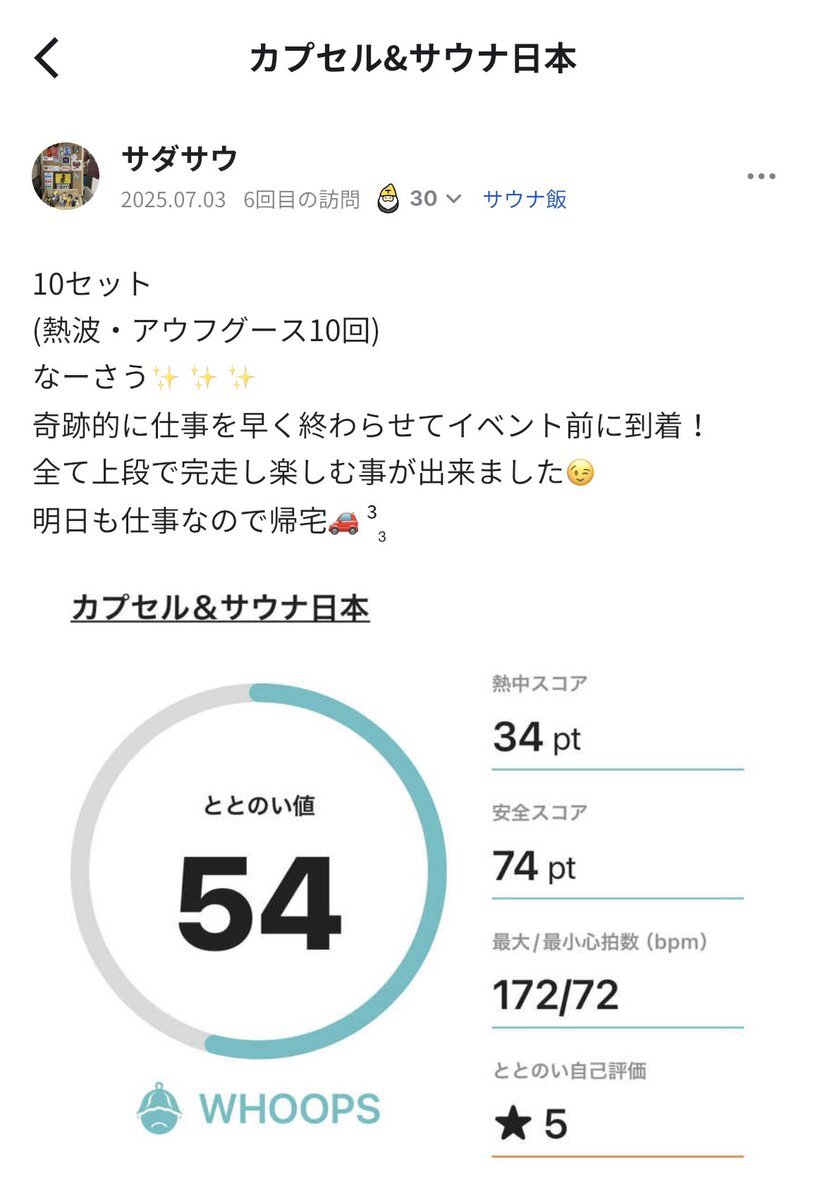Tap the red car emoji
This screenshot has height=1199, width=825.
pos(343,522)
